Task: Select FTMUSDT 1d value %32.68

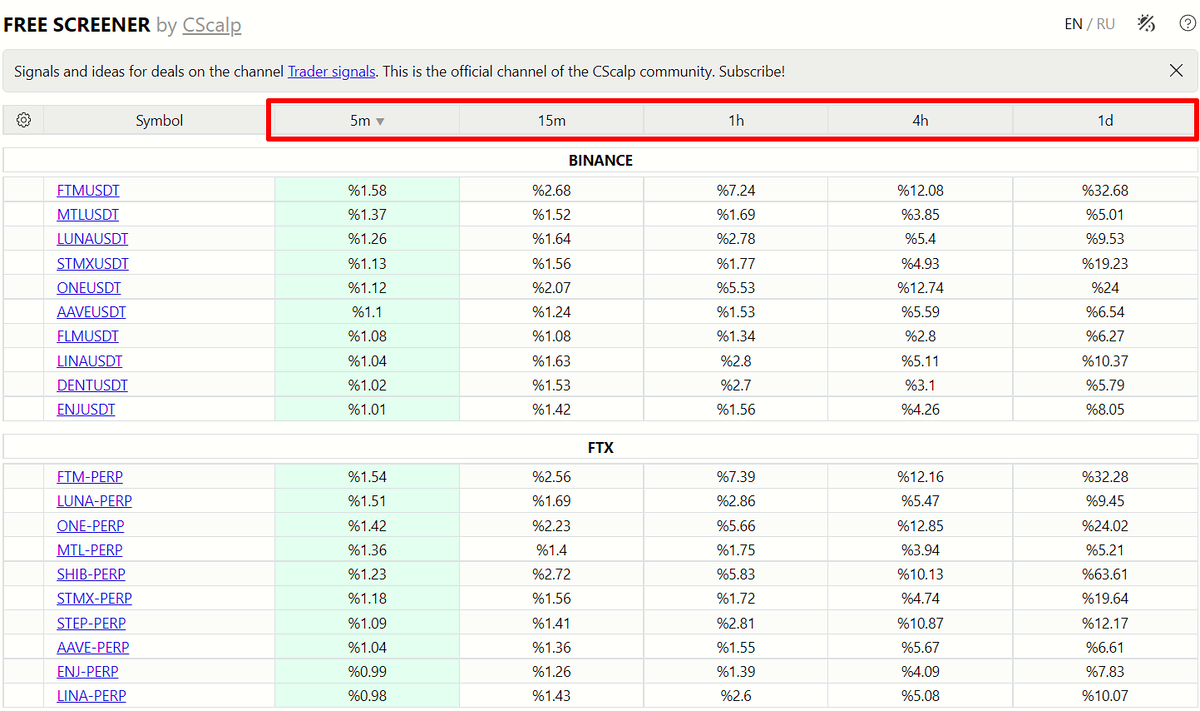Action: 1105,190
